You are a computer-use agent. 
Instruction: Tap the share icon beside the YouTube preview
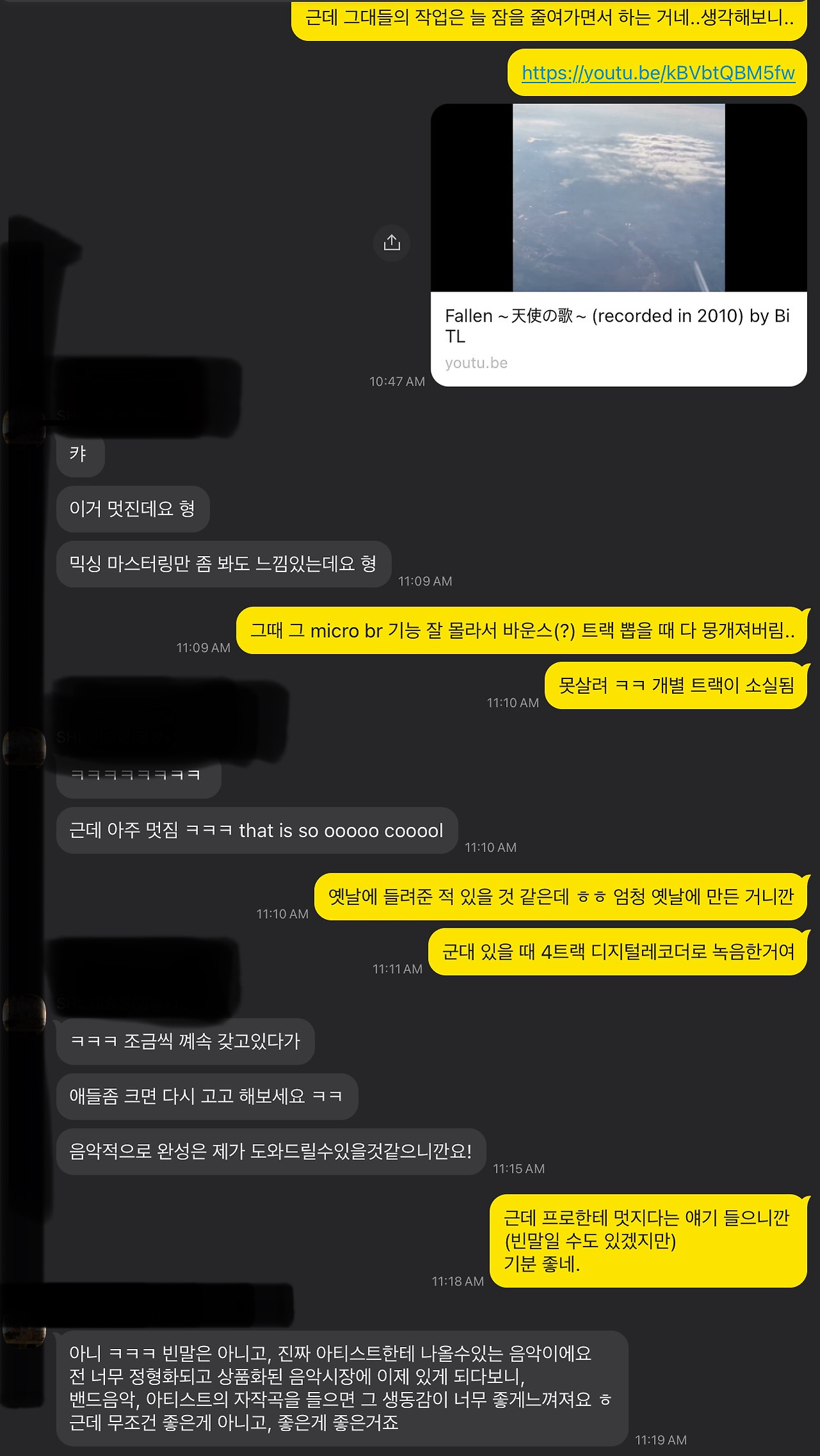pyautogui.click(x=391, y=243)
